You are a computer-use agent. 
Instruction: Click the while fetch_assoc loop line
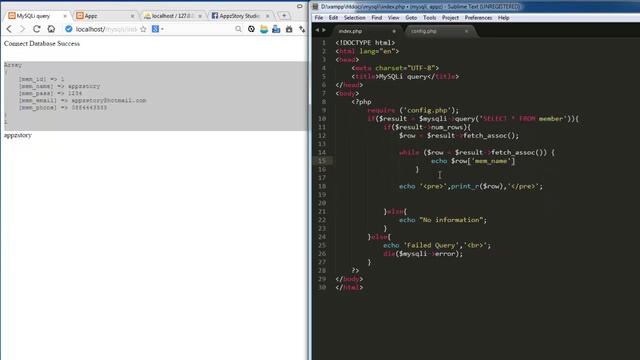[x=477, y=152]
